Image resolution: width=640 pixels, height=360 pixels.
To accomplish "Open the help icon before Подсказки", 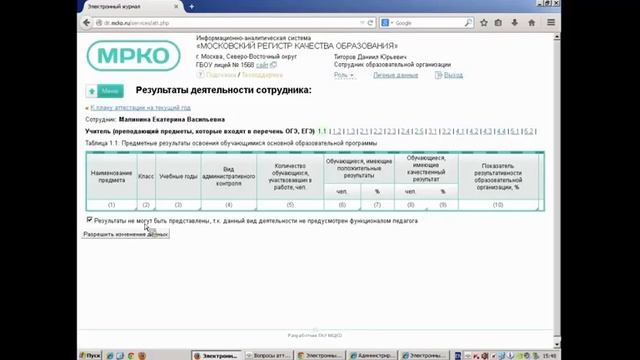I will pos(200,75).
